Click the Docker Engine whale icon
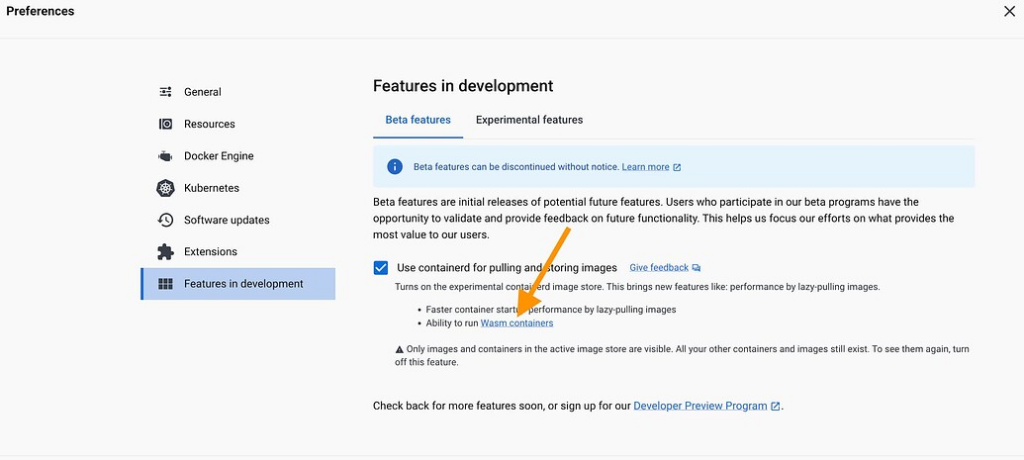The height and width of the screenshot is (460, 1024). [x=165, y=156]
